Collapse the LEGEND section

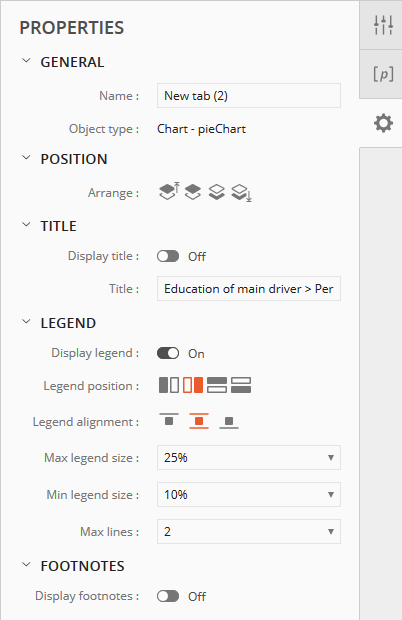pos(26,322)
